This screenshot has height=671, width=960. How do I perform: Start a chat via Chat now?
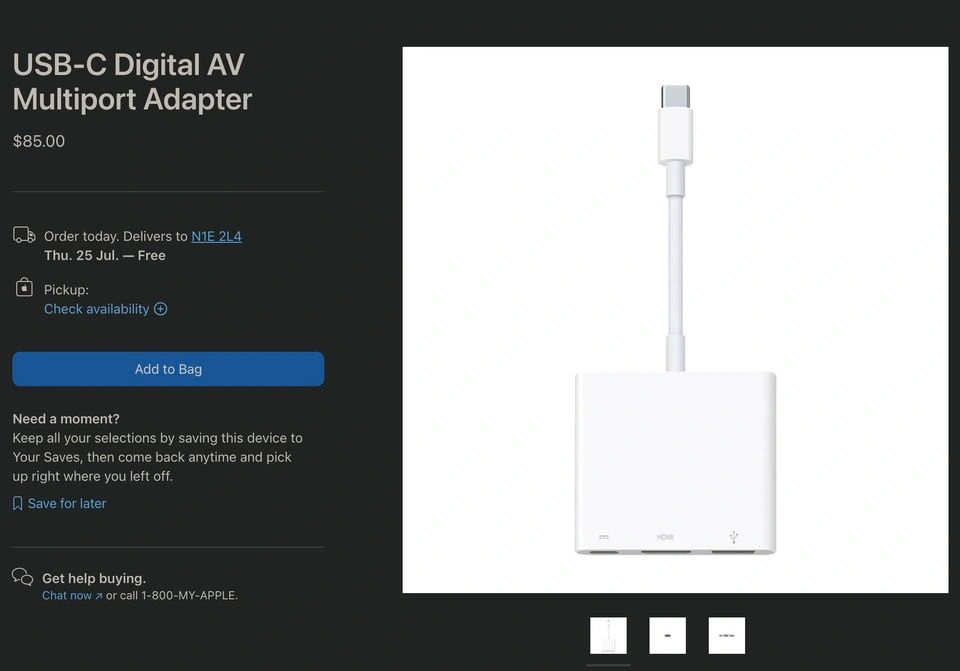pos(67,596)
